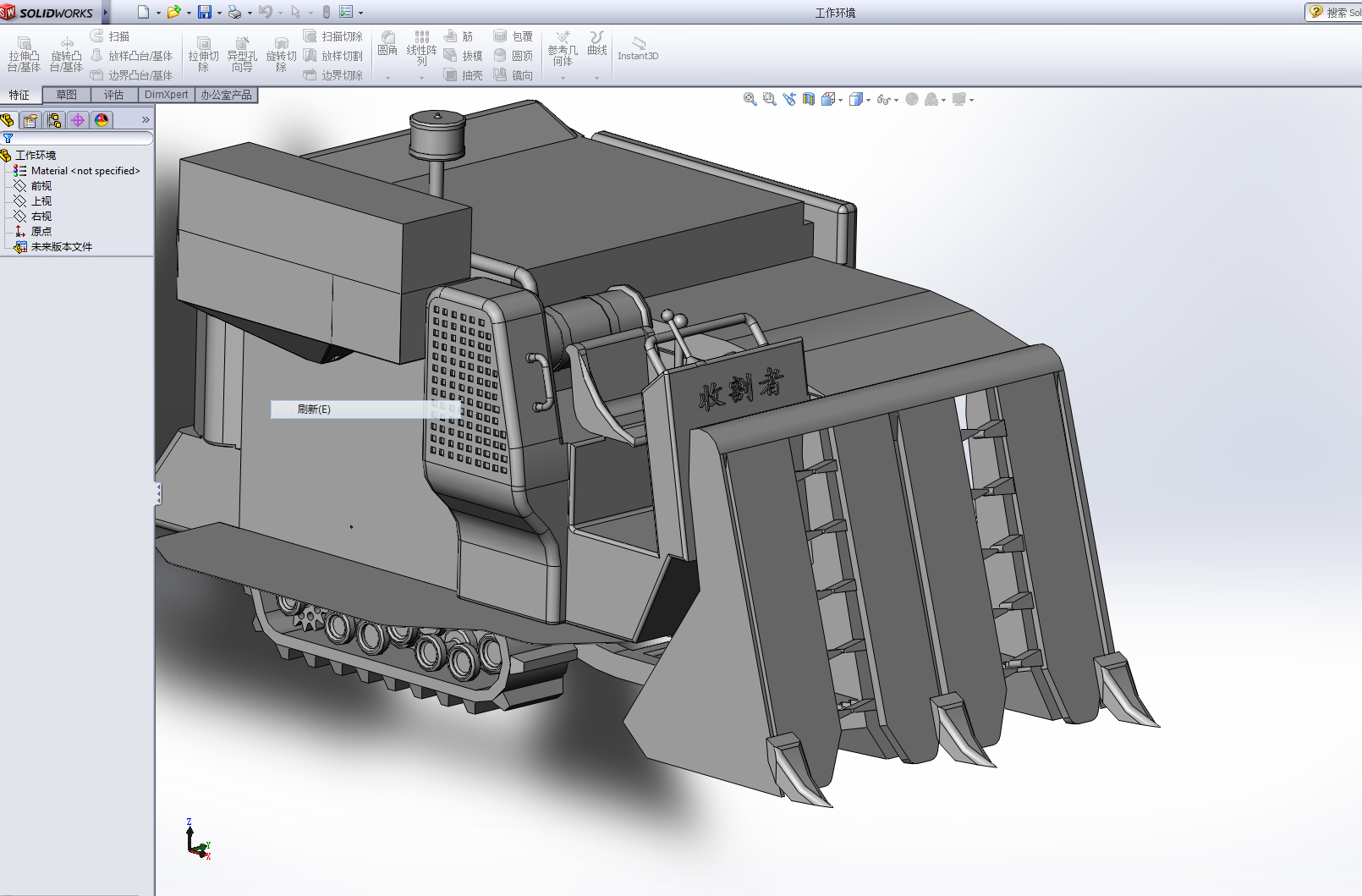The height and width of the screenshot is (896, 1362).
Task: Switch to the 草图 tab
Action: point(67,95)
